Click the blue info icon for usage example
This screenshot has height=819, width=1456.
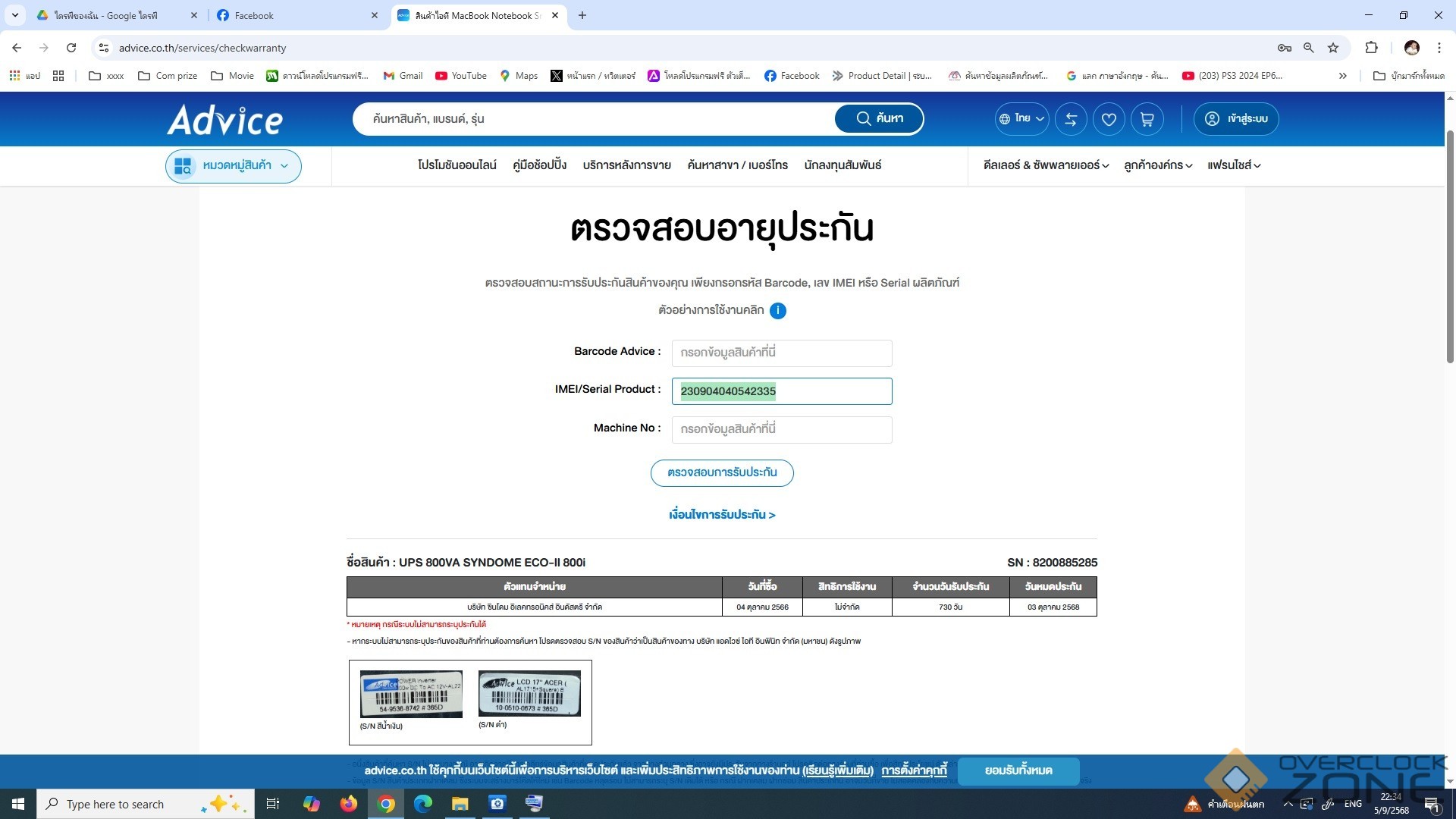pos(777,310)
